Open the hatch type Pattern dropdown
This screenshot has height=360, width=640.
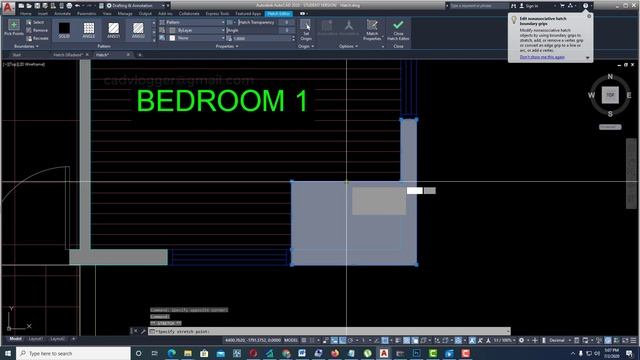coord(195,22)
